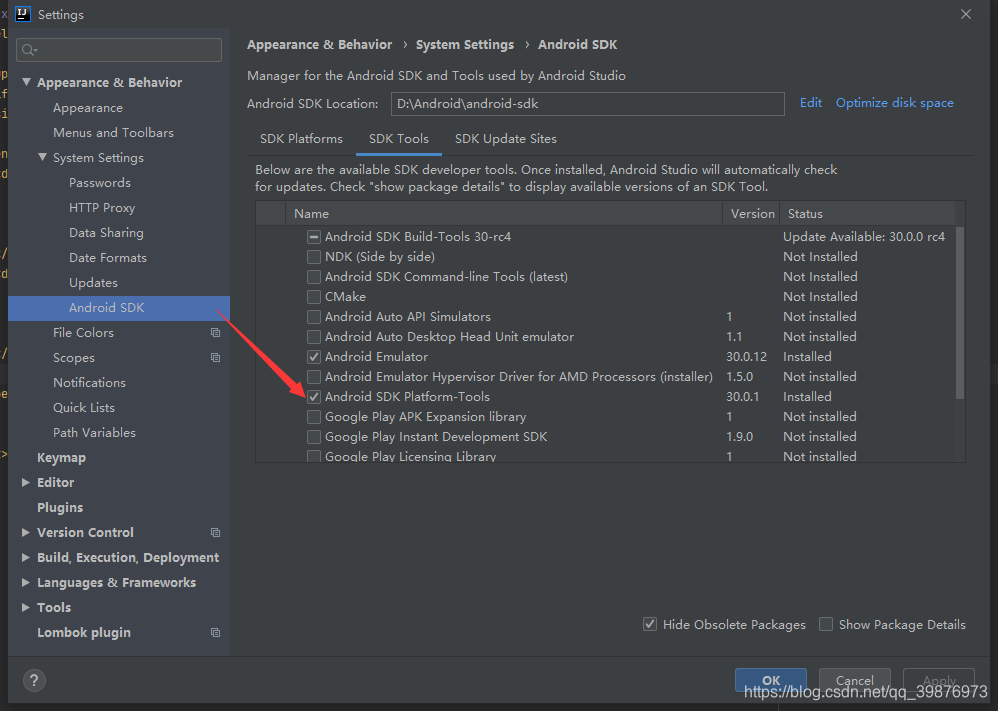
Task: Click the Optimize disk space link
Action: click(x=894, y=103)
